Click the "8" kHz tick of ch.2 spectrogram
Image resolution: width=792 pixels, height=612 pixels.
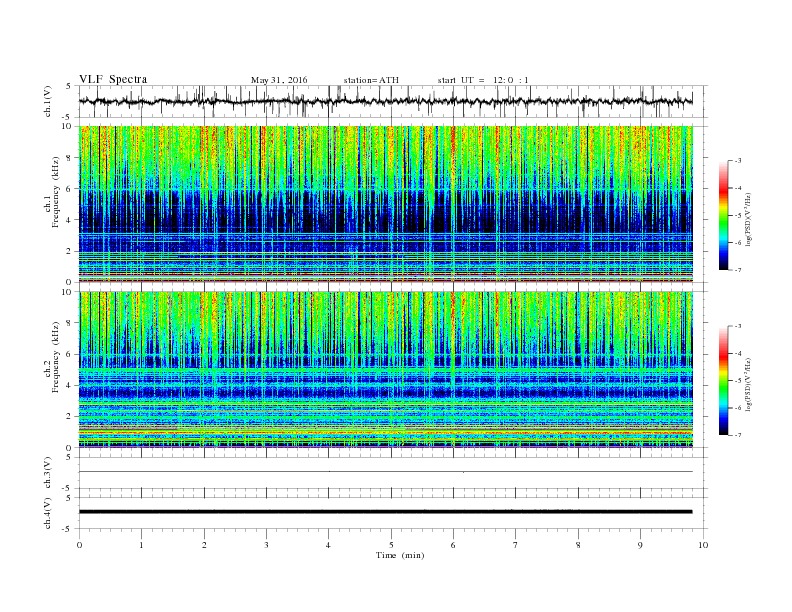(70, 323)
